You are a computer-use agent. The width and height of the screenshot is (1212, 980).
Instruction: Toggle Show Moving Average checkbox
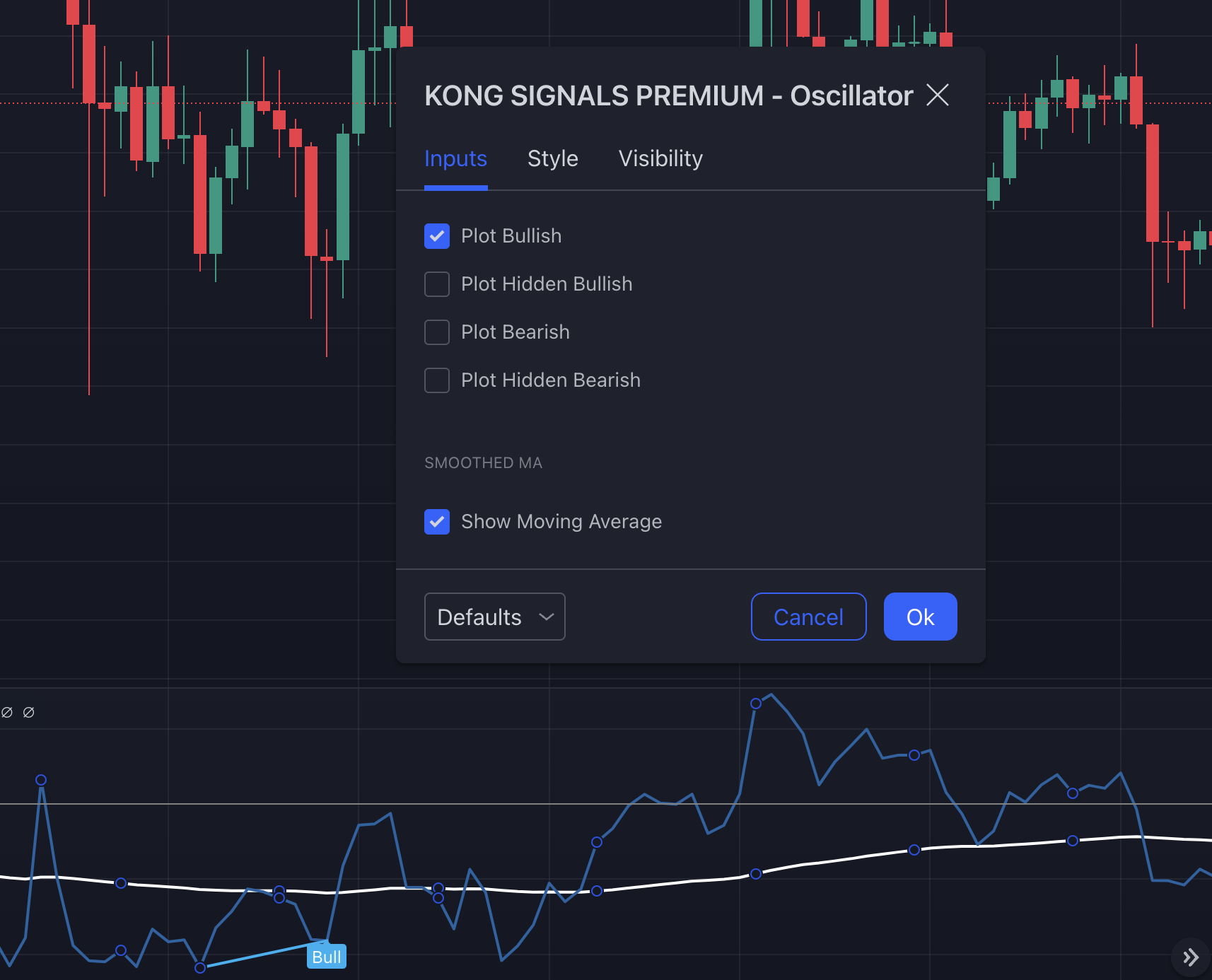pos(437,522)
